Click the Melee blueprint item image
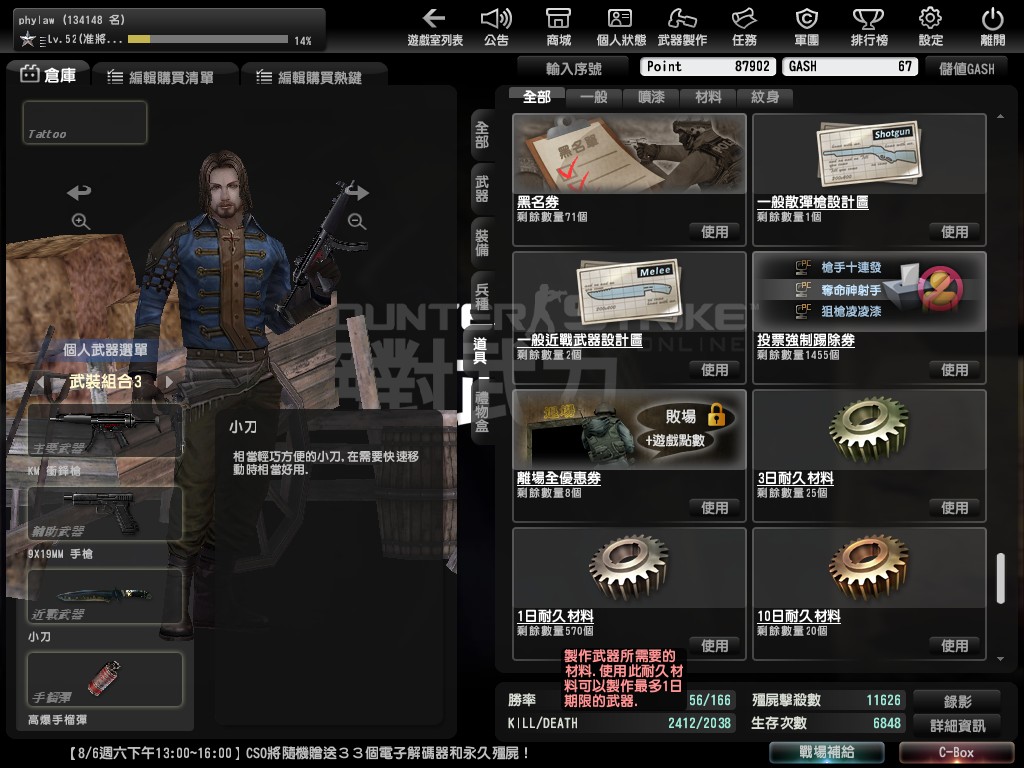This screenshot has width=1024, height=768. click(630, 292)
